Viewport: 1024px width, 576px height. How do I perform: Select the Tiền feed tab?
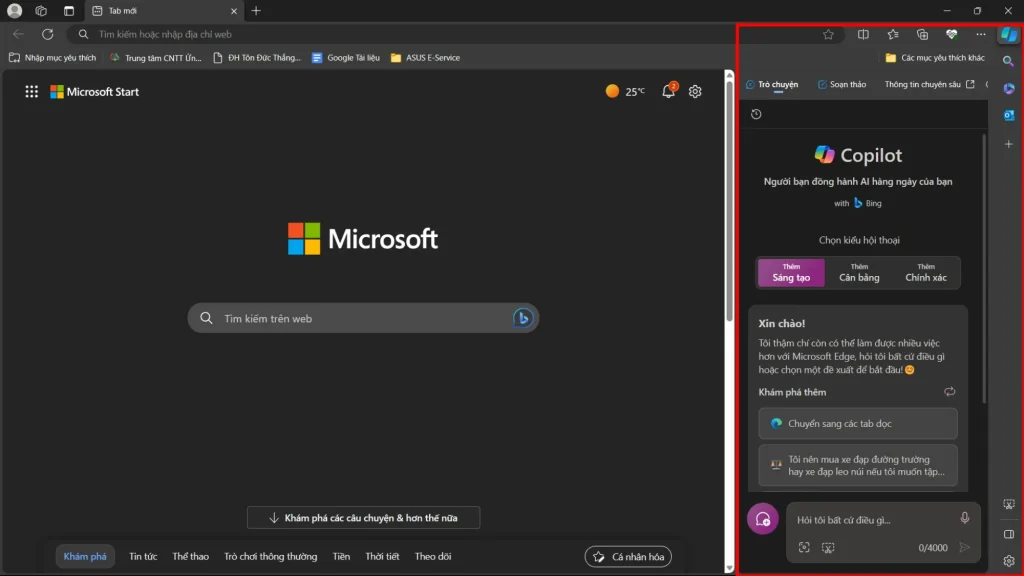[341, 556]
